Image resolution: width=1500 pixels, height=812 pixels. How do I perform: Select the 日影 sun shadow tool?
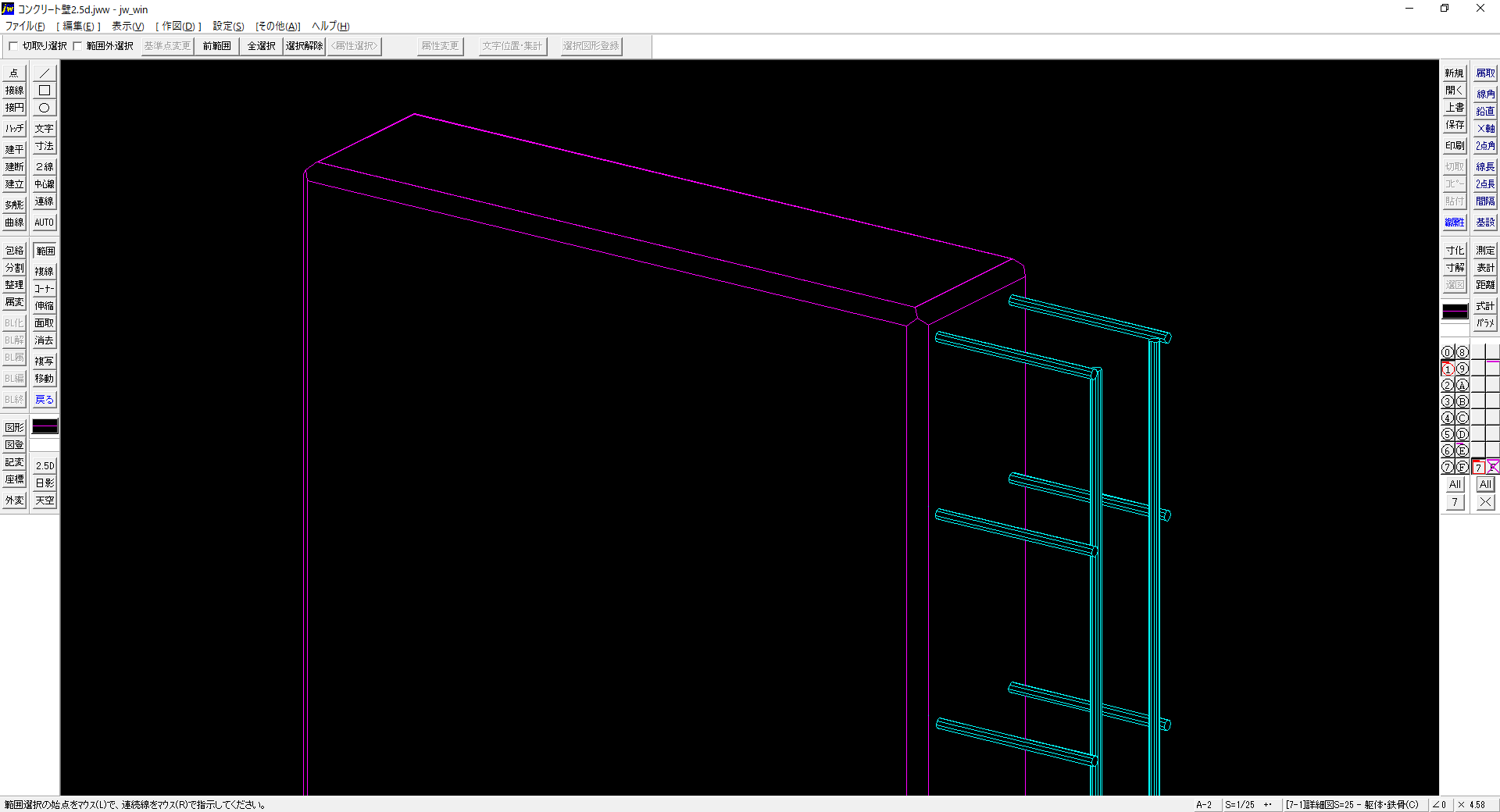coord(45,483)
